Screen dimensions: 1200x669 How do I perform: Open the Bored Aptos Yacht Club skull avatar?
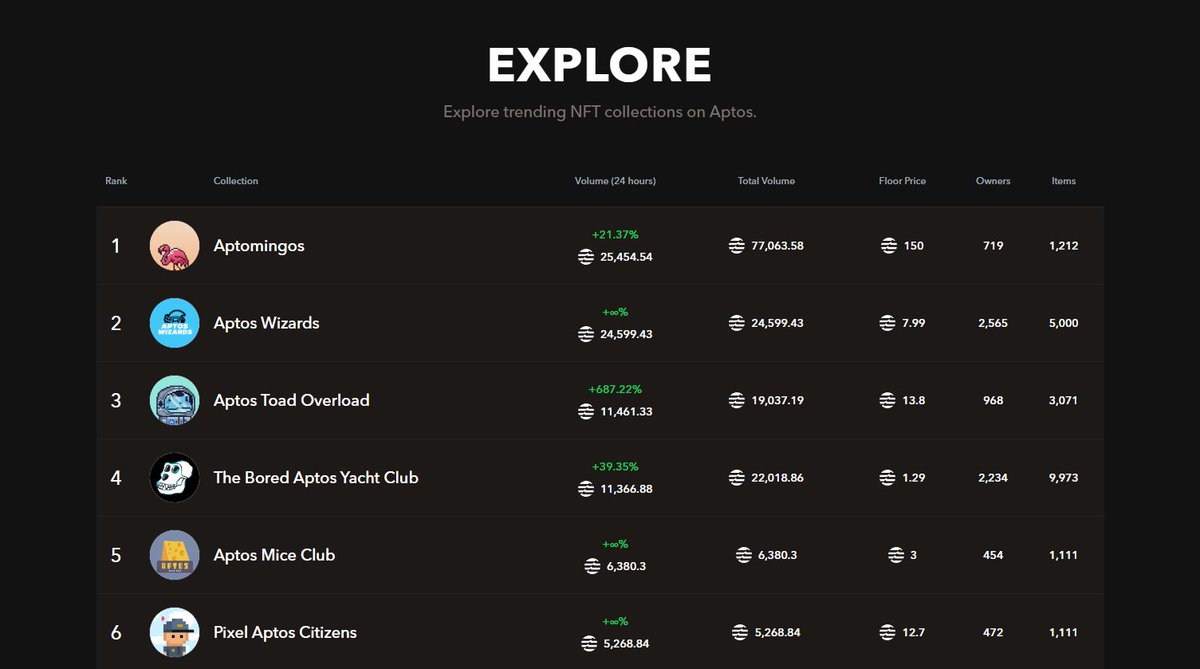coord(174,478)
